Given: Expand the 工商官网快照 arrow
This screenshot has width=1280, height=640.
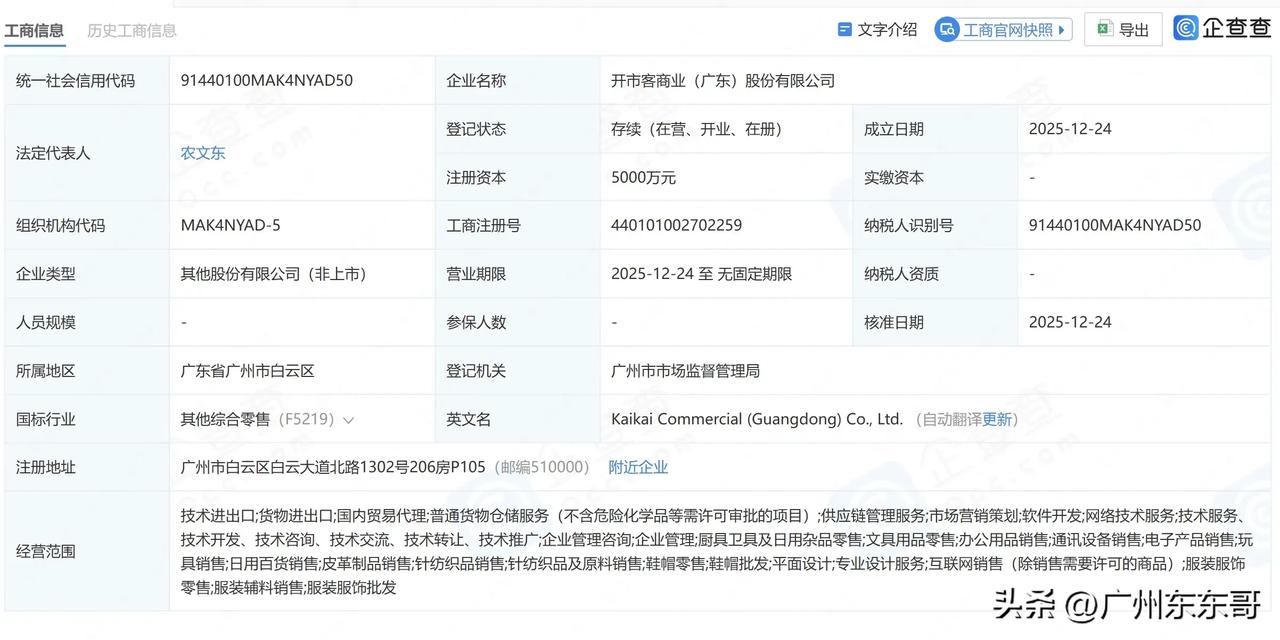Looking at the screenshot, I should pos(1062,30).
